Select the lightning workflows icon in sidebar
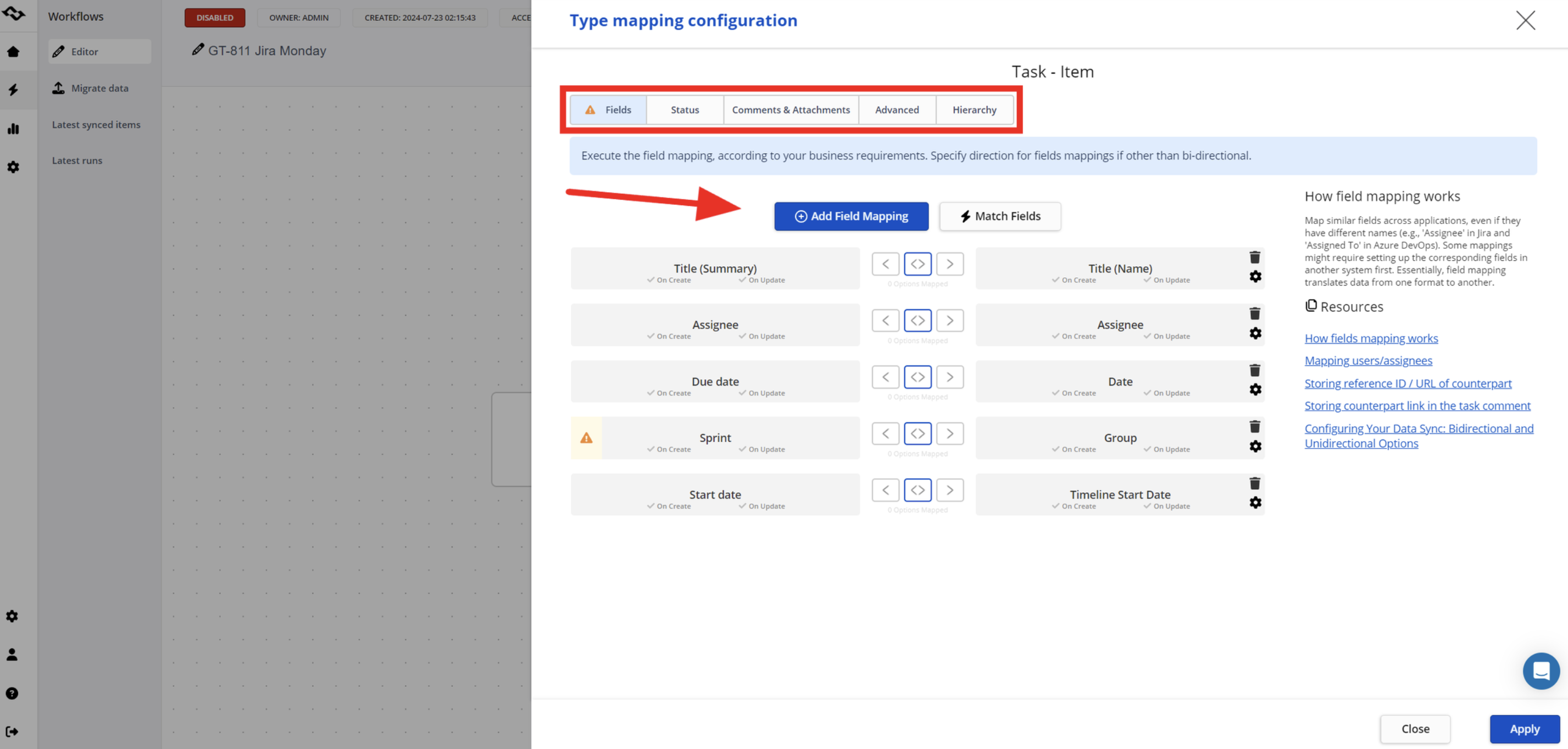The width and height of the screenshot is (1568, 749). pos(13,90)
